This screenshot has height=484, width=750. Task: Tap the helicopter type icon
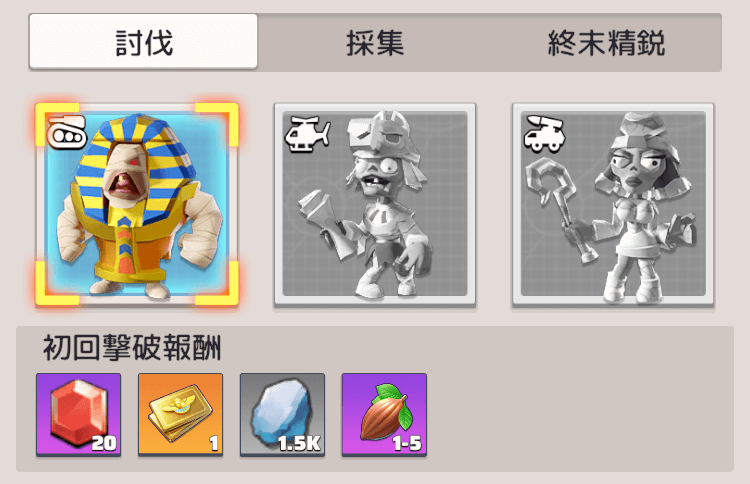click(x=308, y=134)
